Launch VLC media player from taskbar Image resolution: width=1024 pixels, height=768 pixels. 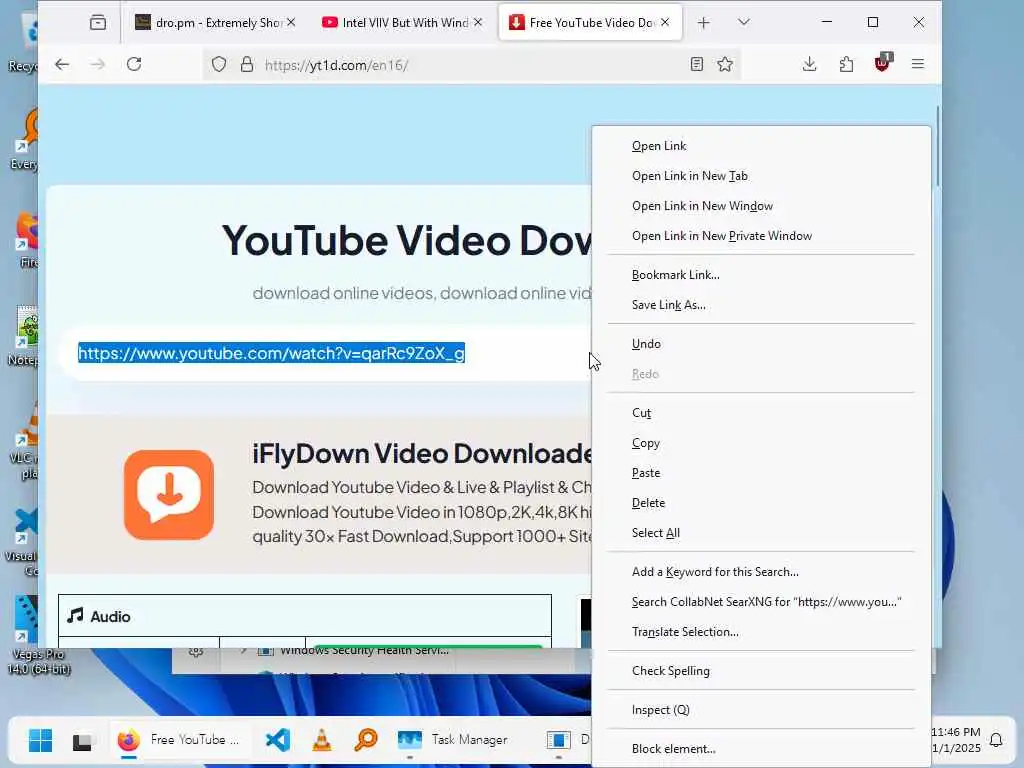pos(321,740)
